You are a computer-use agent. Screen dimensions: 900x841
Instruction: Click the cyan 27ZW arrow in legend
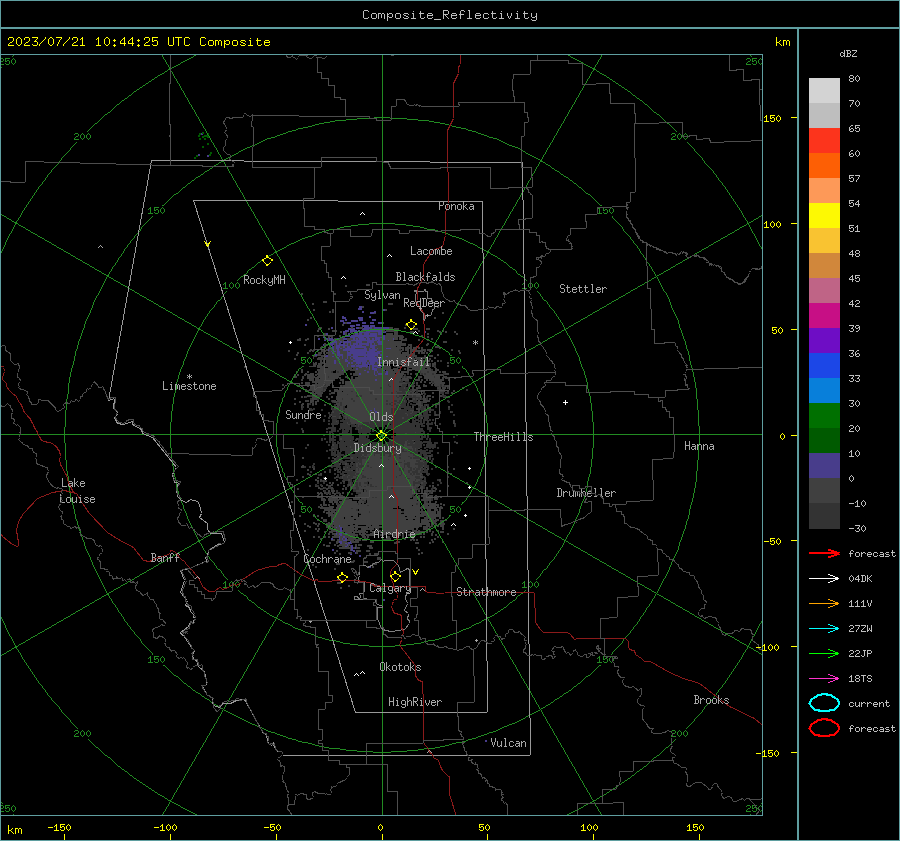824,629
